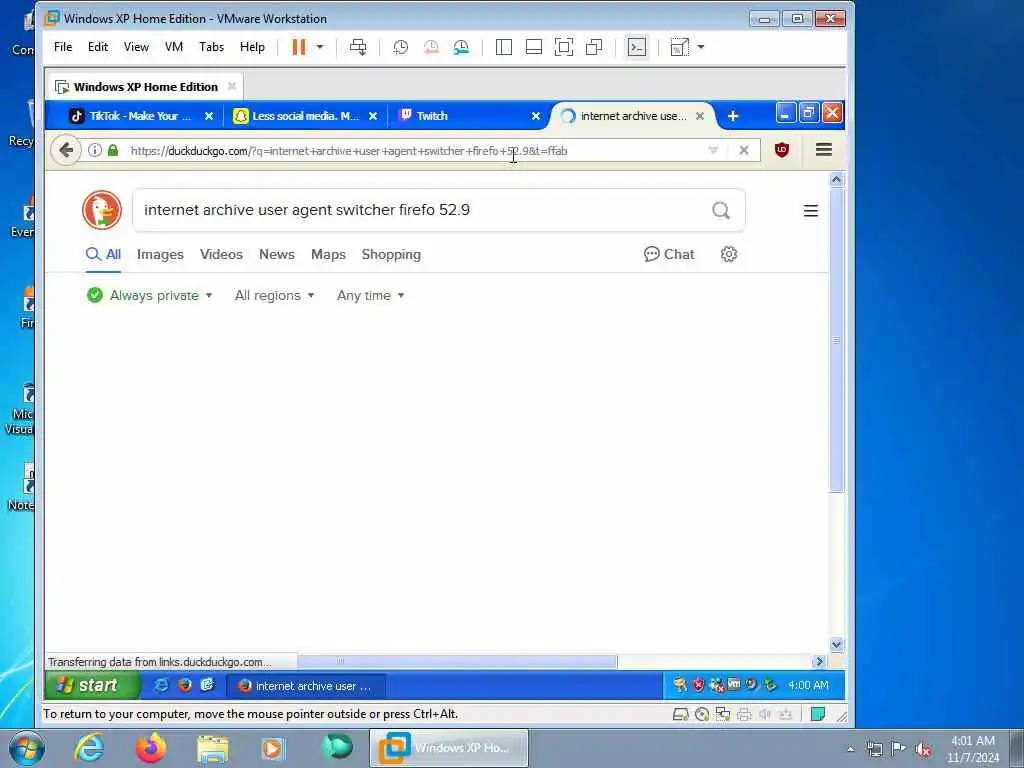
Task: Click the DuckDuckGo logo
Action: (102, 210)
